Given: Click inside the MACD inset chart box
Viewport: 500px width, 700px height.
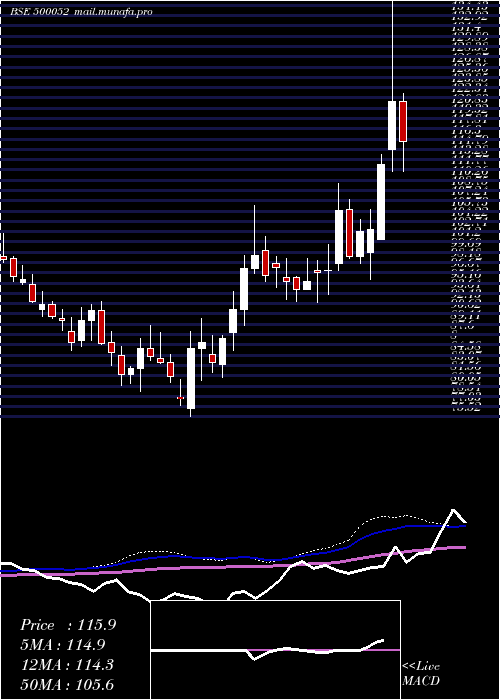Looking at the screenshot, I should click(x=275, y=650).
